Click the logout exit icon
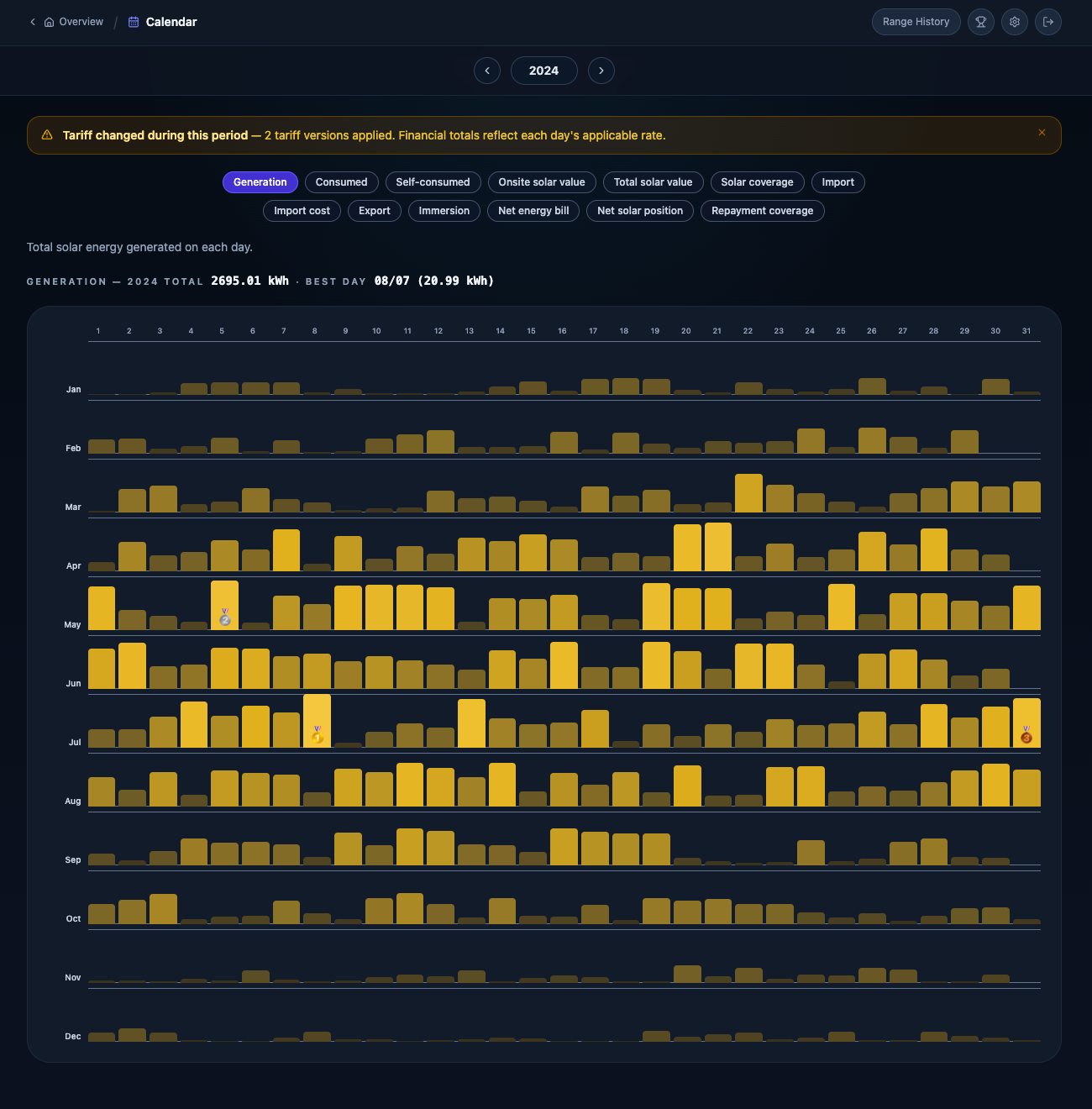1092x1109 pixels. 1048,22
